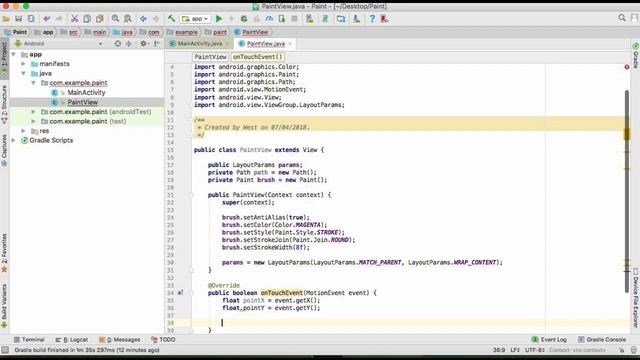Toggle the Structure side panel tab
The width and height of the screenshot is (640, 360).
(x=4, y=104)
